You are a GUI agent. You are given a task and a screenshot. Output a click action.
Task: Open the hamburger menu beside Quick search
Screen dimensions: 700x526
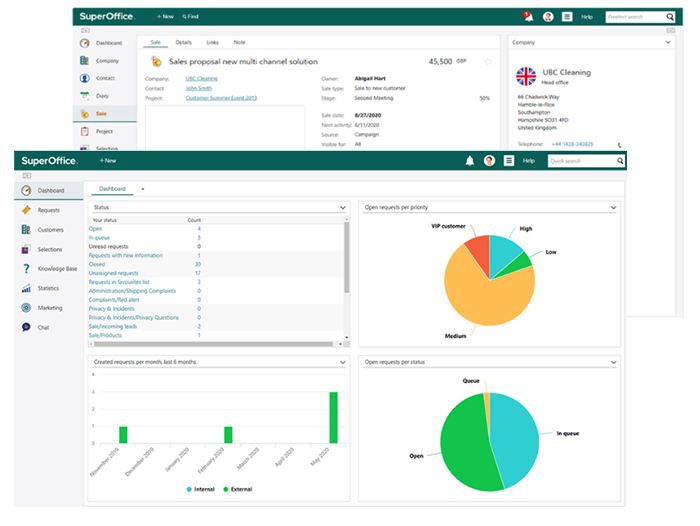tap(509, 160)
